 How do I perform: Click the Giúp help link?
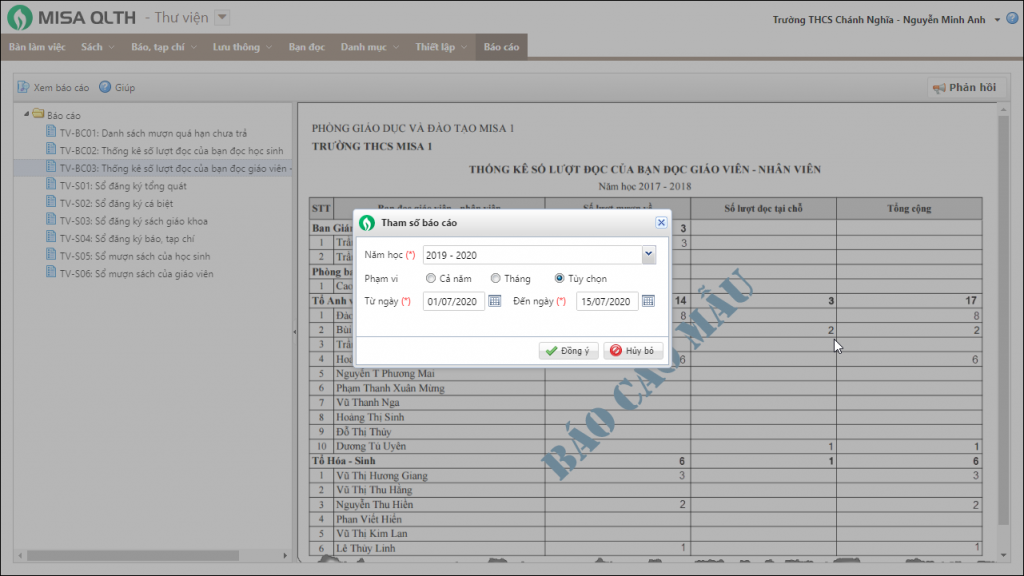click(x=125, y=88)
